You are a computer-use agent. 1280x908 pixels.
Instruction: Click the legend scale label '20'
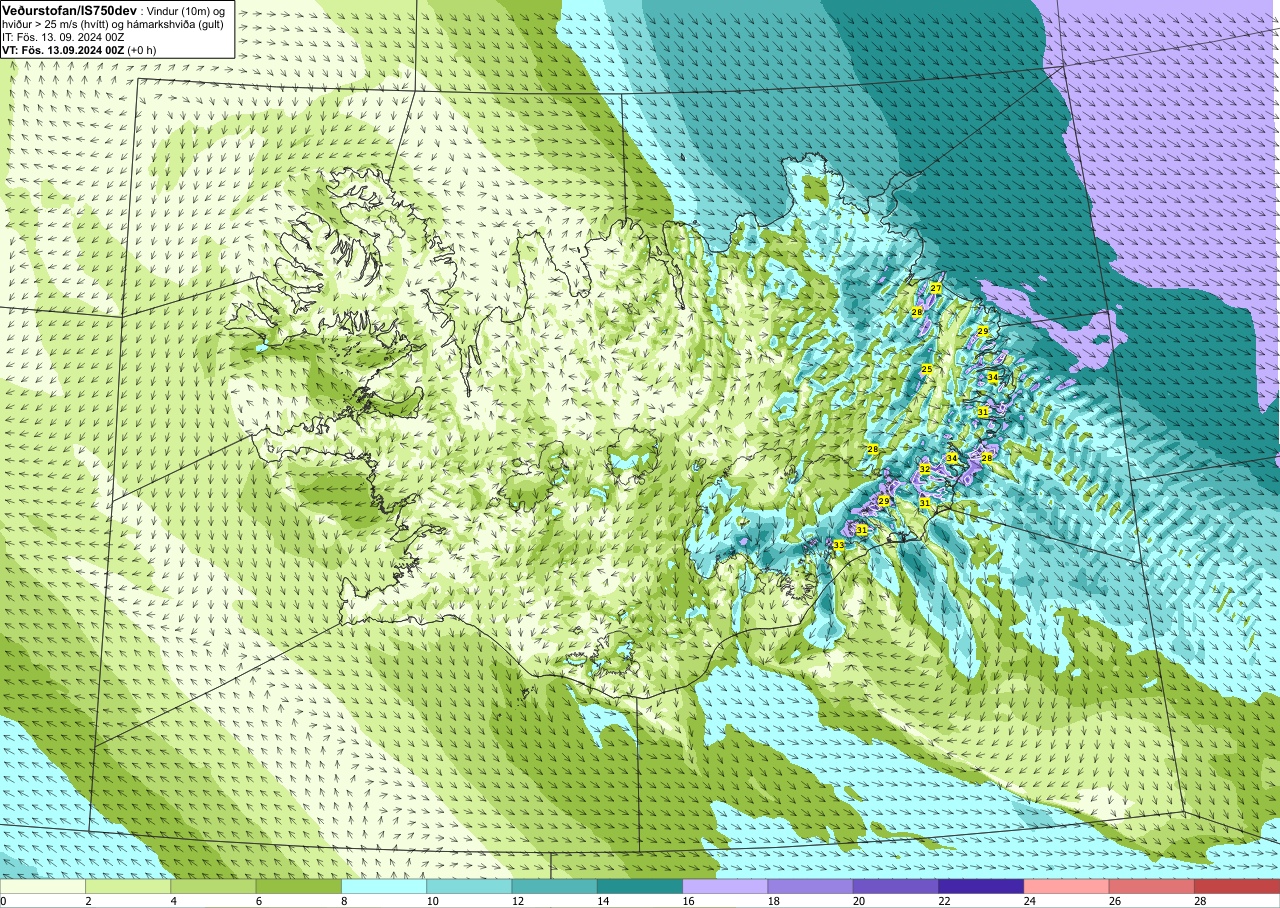pyautogui.click(x=859, y=901)
